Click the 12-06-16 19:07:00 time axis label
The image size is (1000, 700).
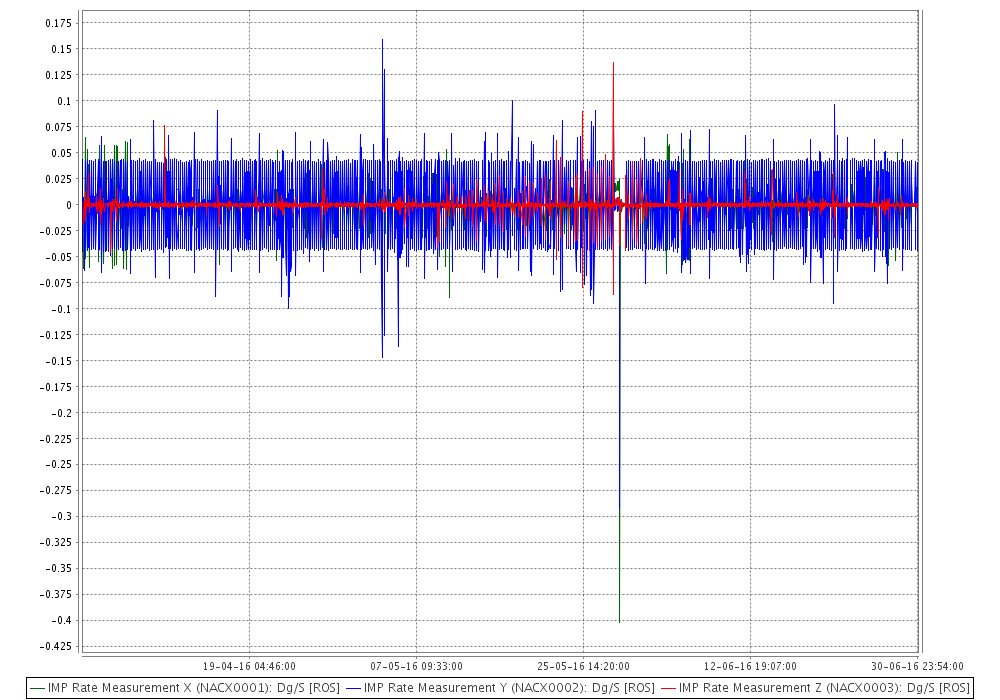(x=751, y=666)
